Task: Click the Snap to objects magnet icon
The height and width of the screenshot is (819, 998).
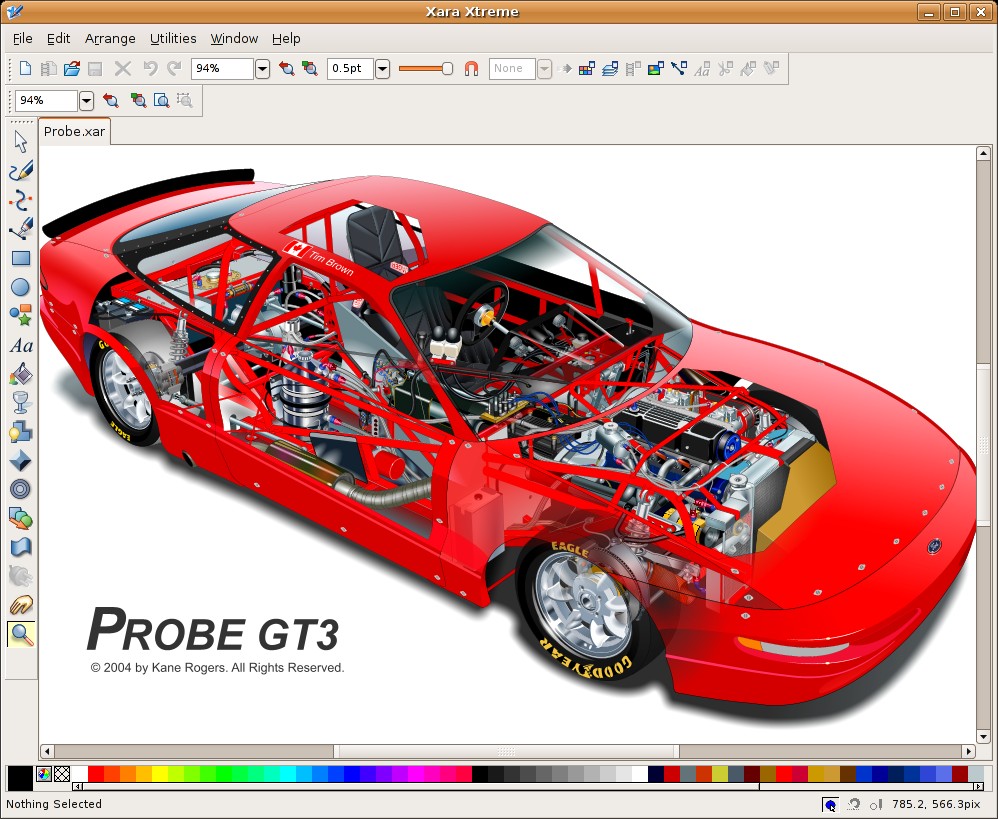Action: [x=471, y=68]
